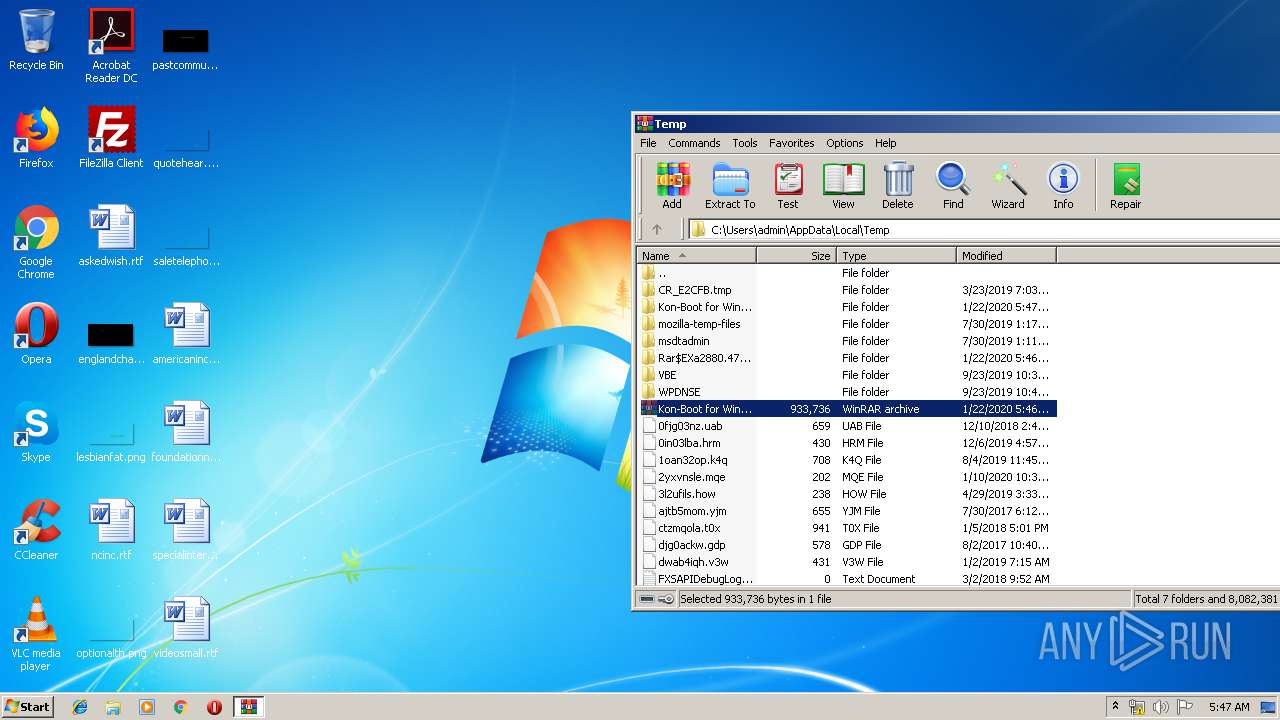Open Internet Explorer from taskbar
The image size is (1280, 720).
(x=80, y=707)
